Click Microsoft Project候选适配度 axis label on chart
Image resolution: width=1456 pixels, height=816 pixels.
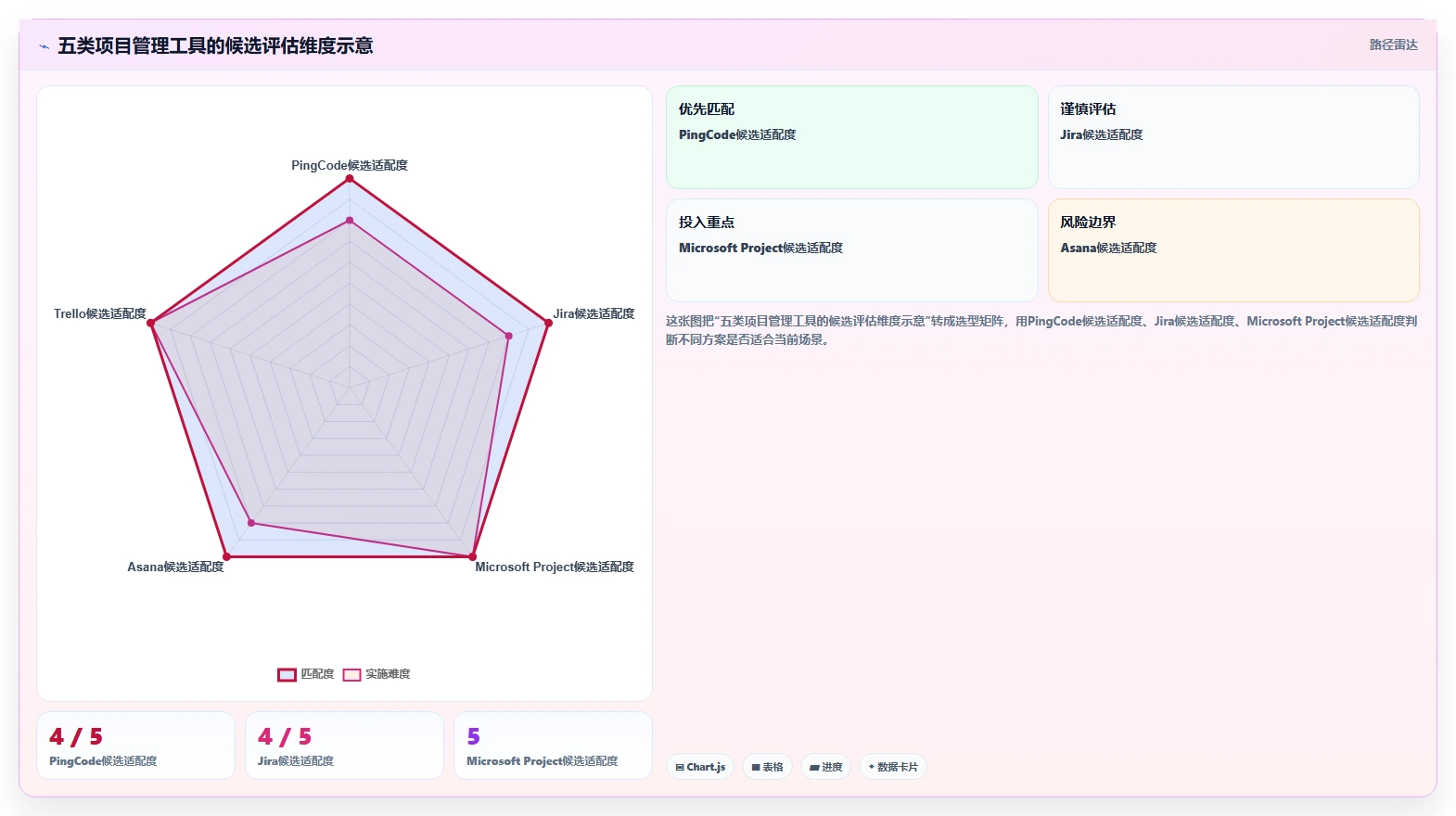click(x=555, y=567)
